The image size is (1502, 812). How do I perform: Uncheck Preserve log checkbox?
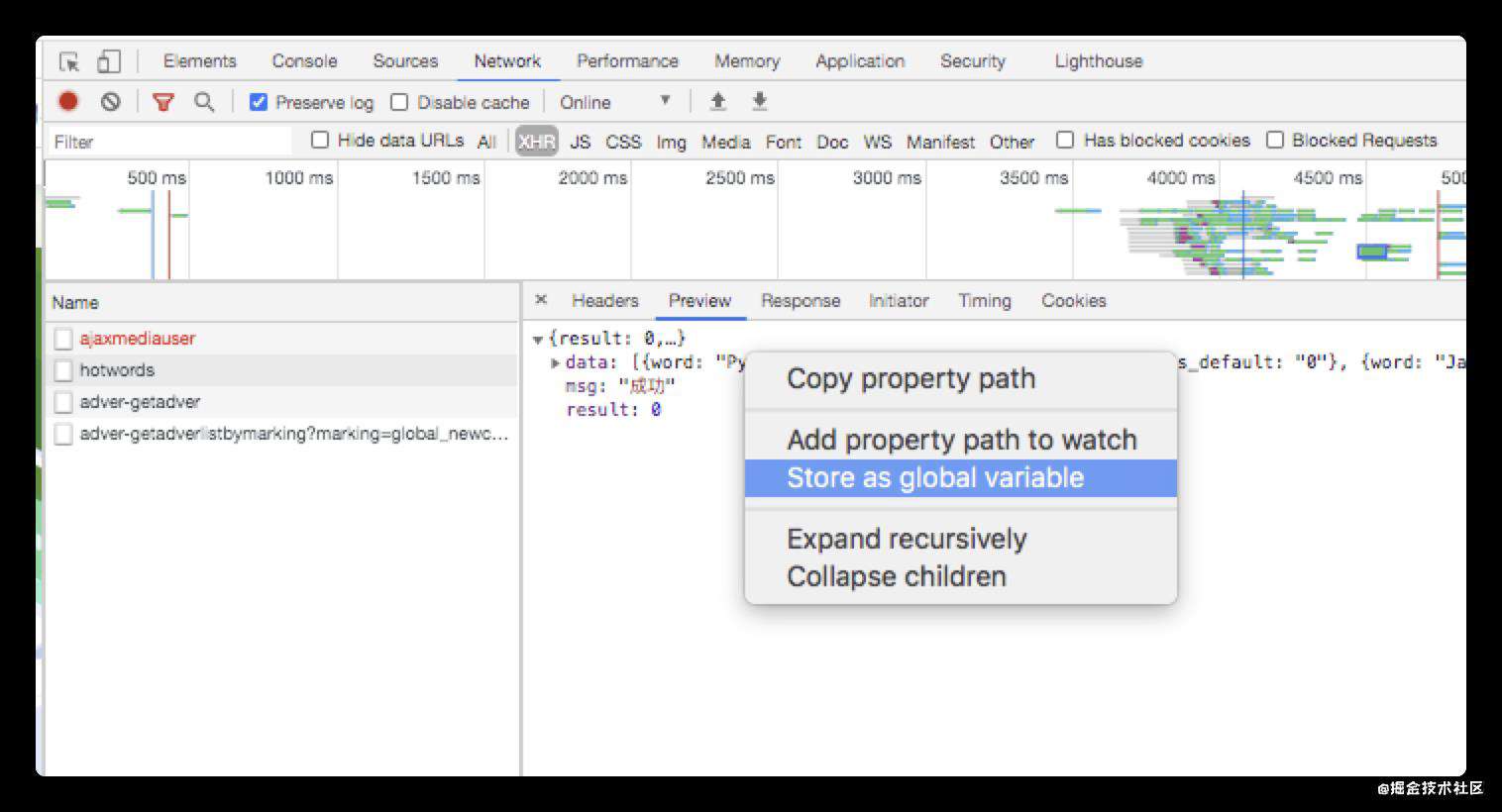pyautogui.click(x=259, y=102)
